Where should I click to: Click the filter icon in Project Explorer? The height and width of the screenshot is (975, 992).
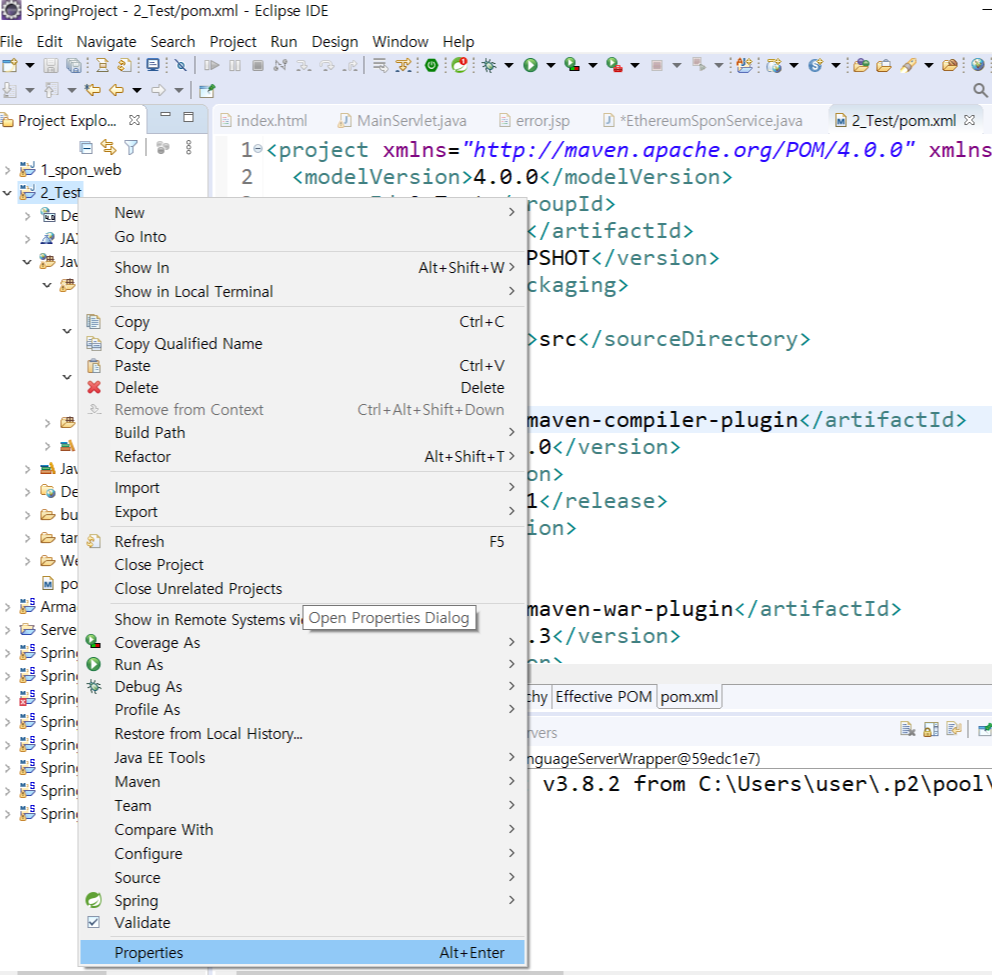(x=131, y=148)
